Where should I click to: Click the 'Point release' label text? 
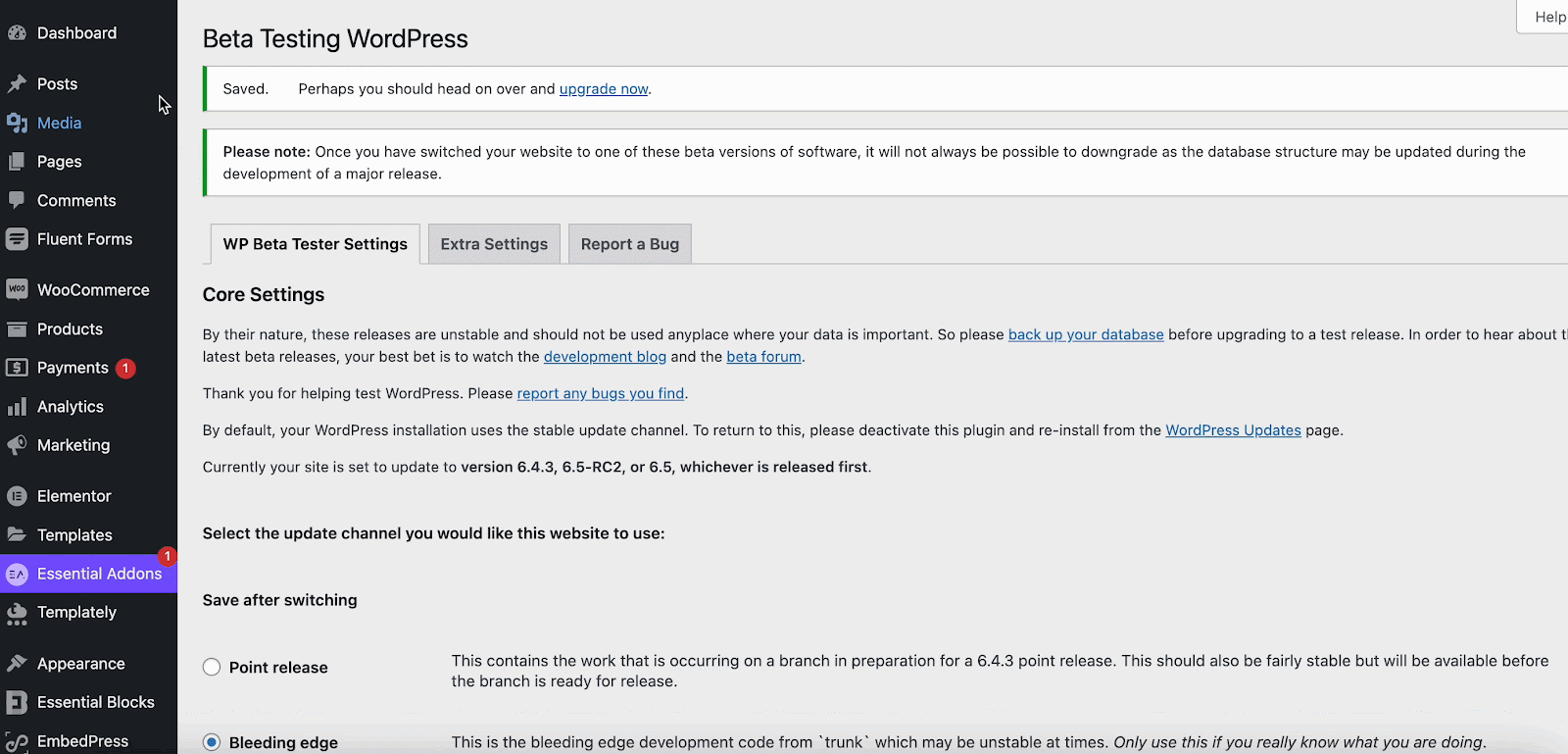[x=278, y=668]
